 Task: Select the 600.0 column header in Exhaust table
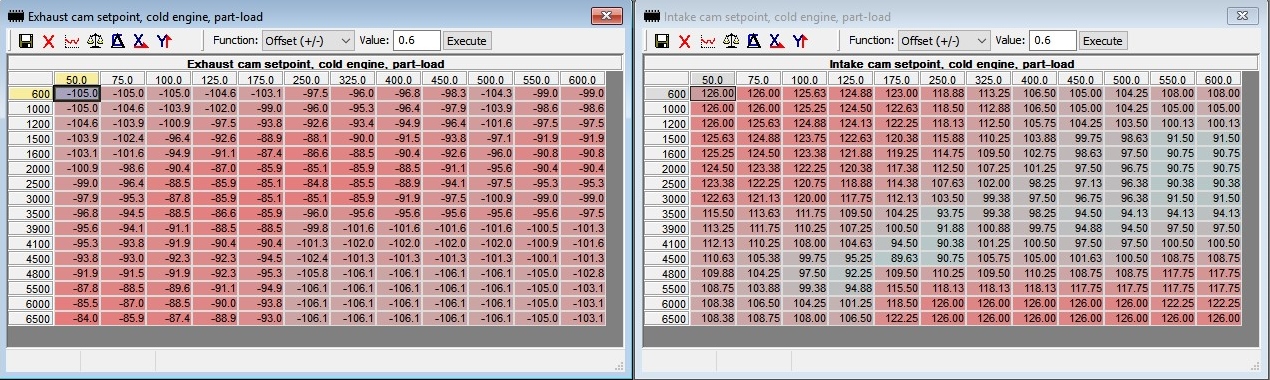click(583, 80)
